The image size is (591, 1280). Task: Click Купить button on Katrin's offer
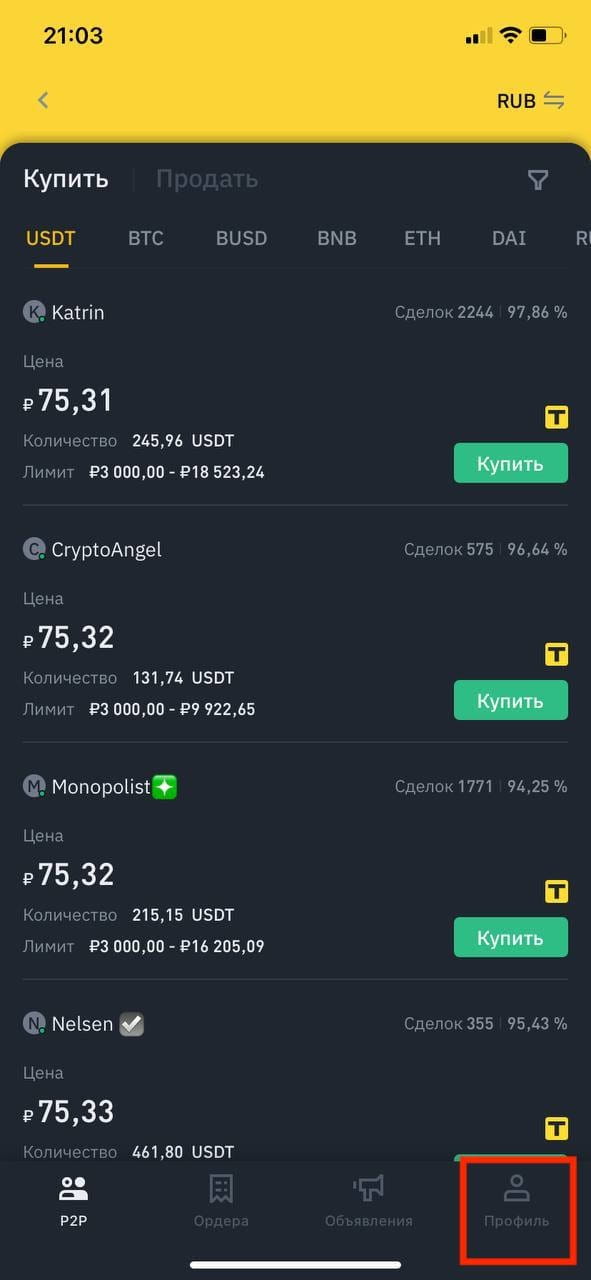(511, 463)
